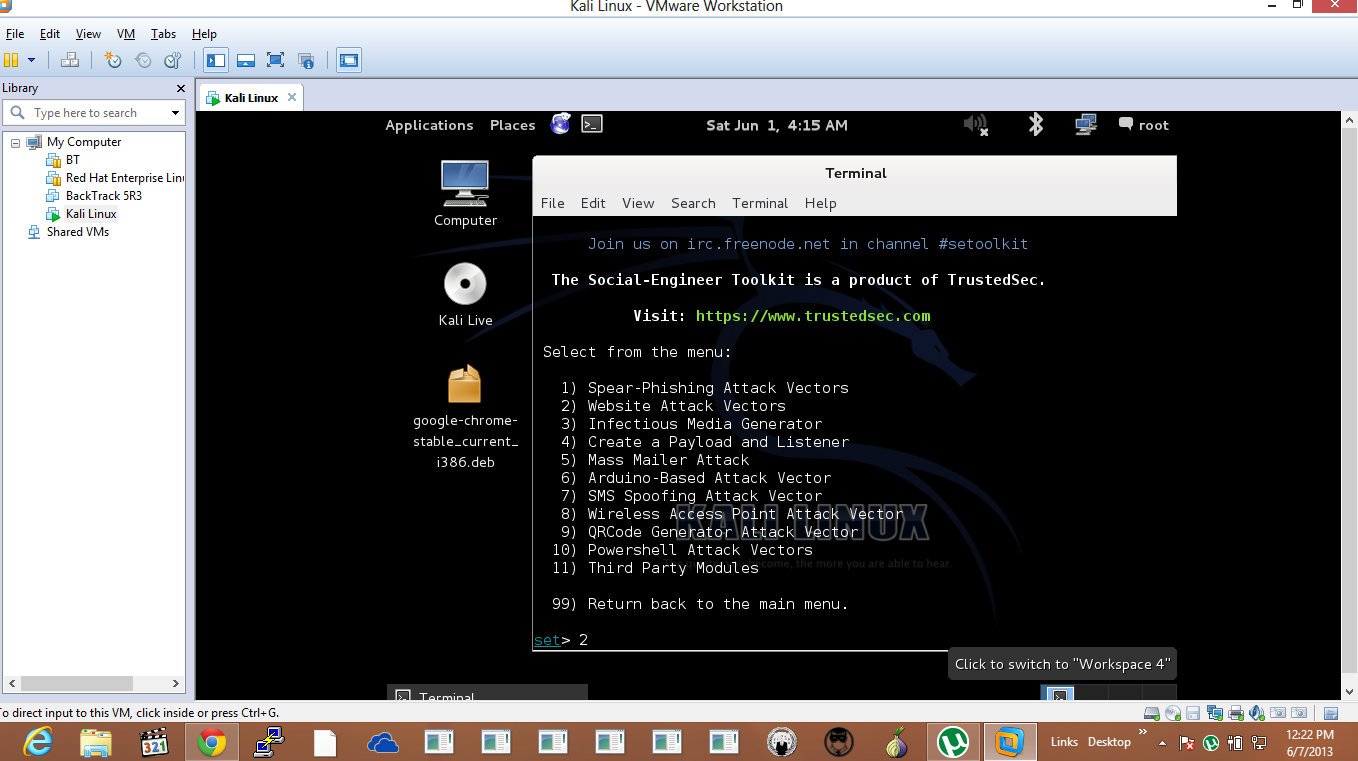The height and width of the screenshot is (761, 1358).
Task: Click the CD/DVD device status icon
Action: [1174, 713]
